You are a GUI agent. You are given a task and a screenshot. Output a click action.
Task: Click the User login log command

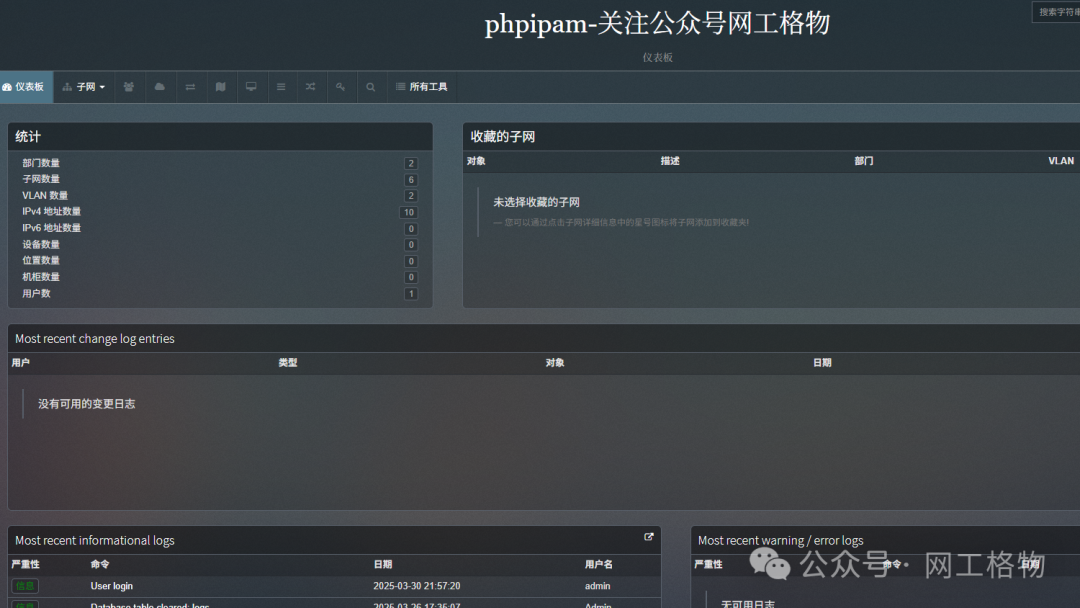tap(112, 586)
